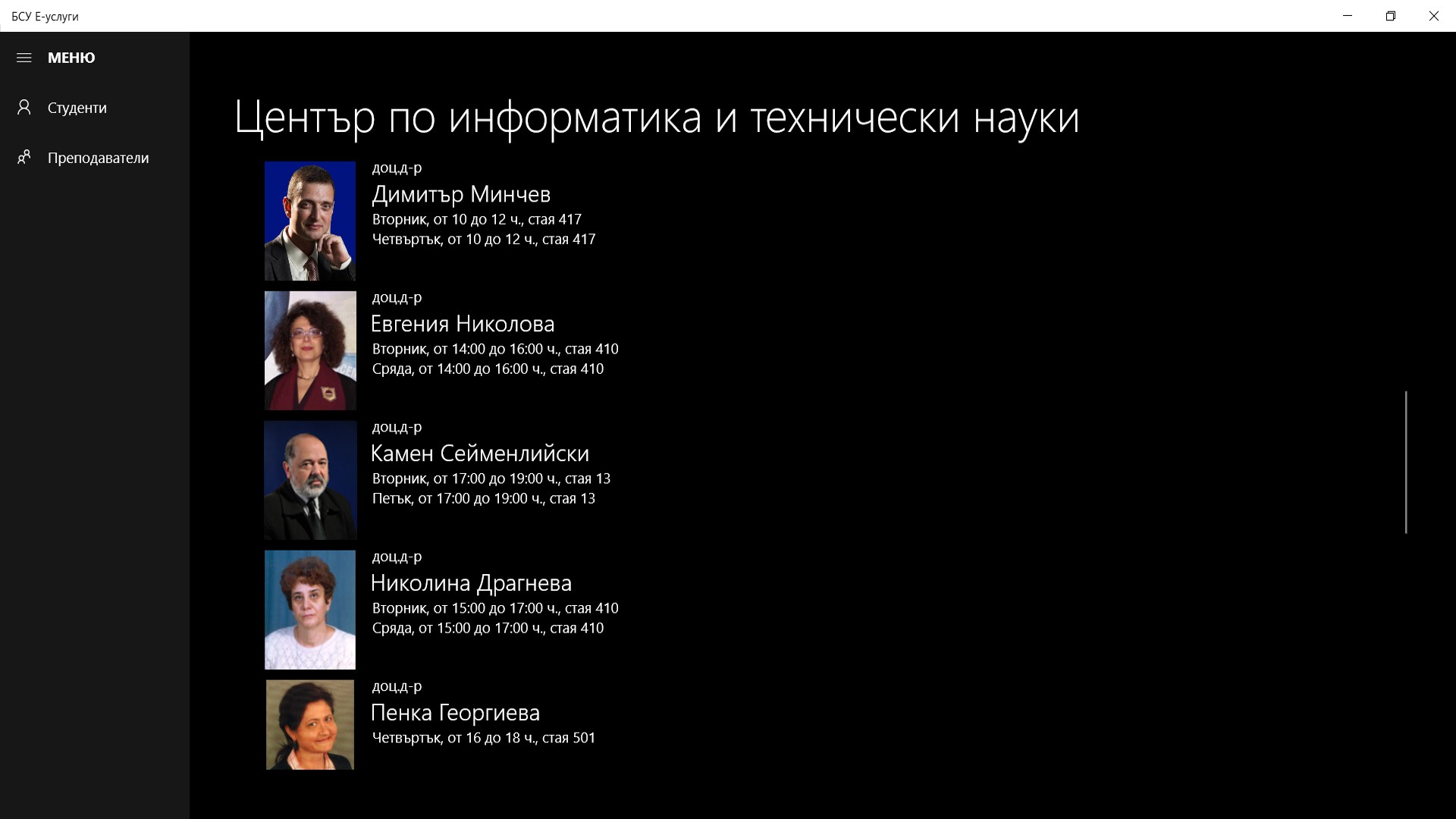The image size is (1456, 819).
Task: Select Пенка Георгиева's photo
Action: coord(309,724)
